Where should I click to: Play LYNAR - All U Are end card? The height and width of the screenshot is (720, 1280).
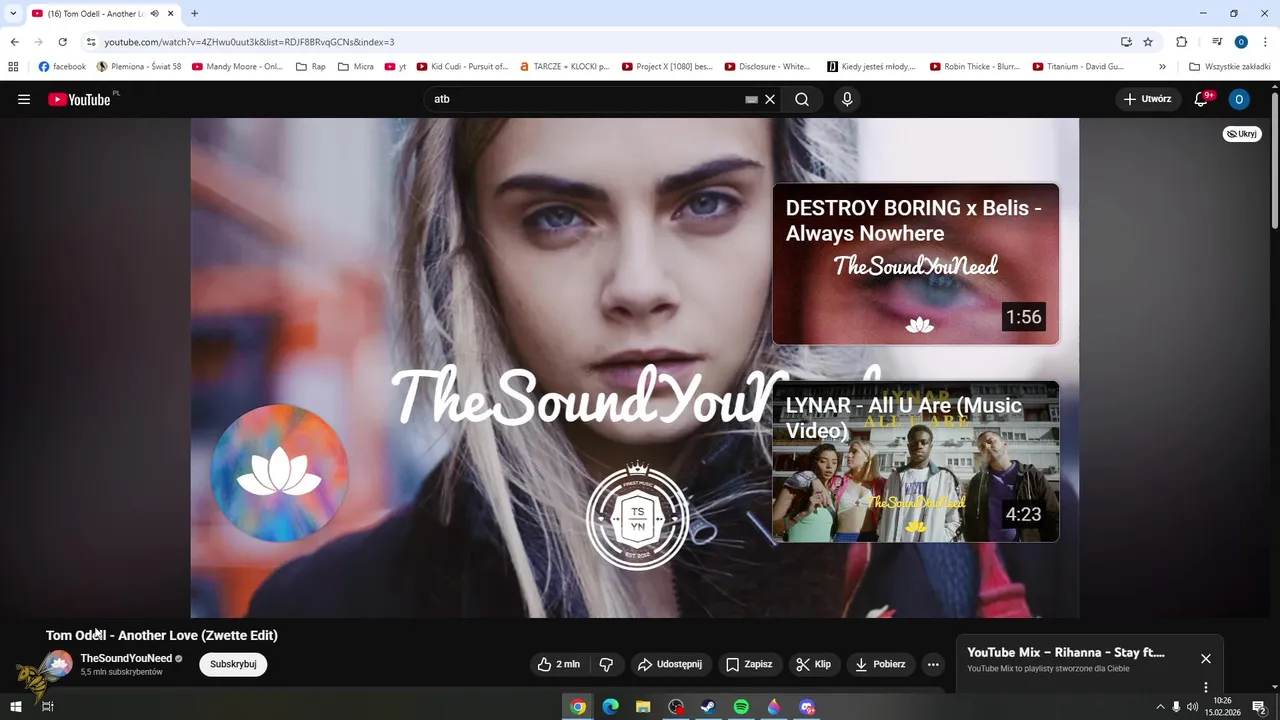point(915,462)
